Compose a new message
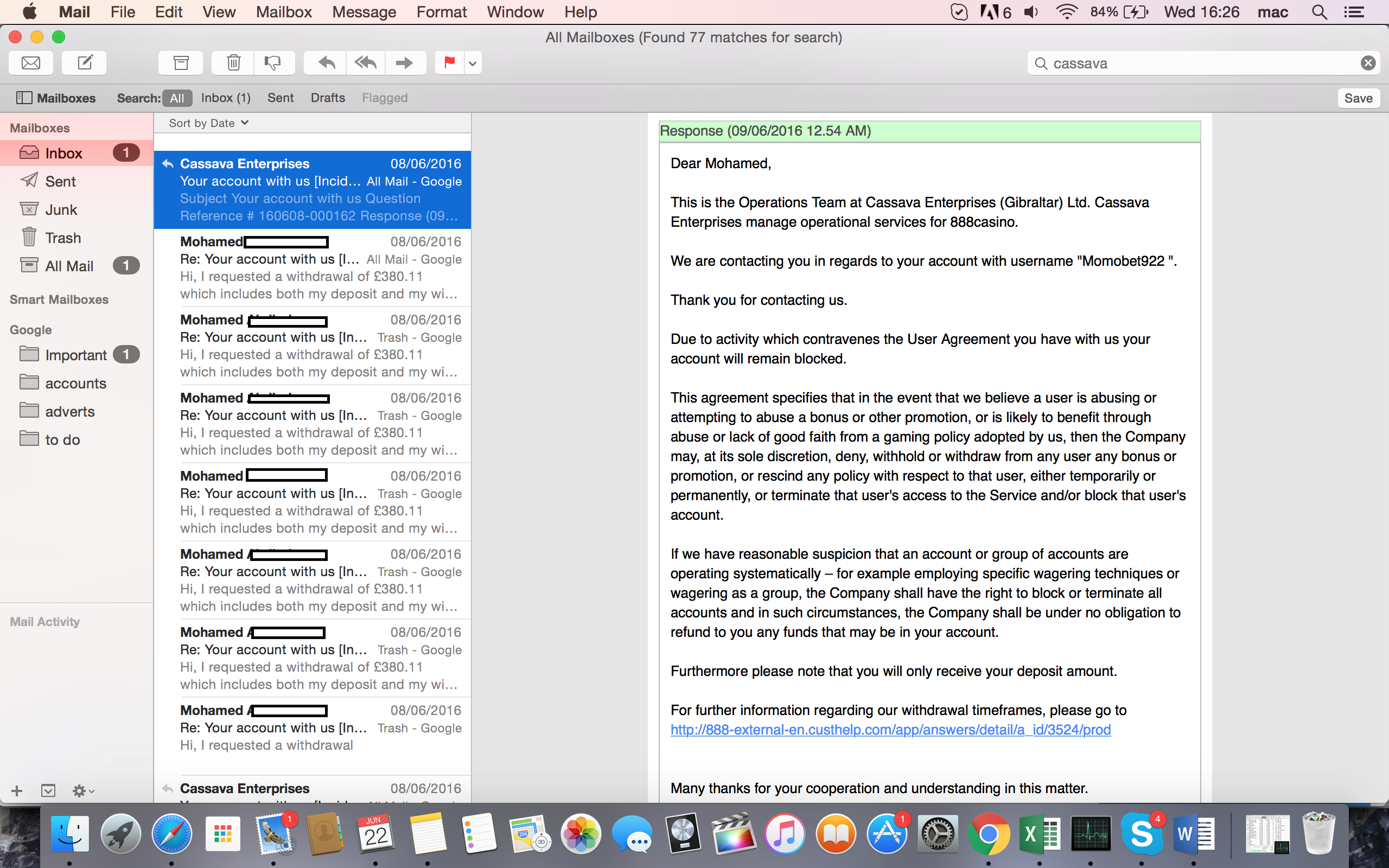 pos(85,62)
